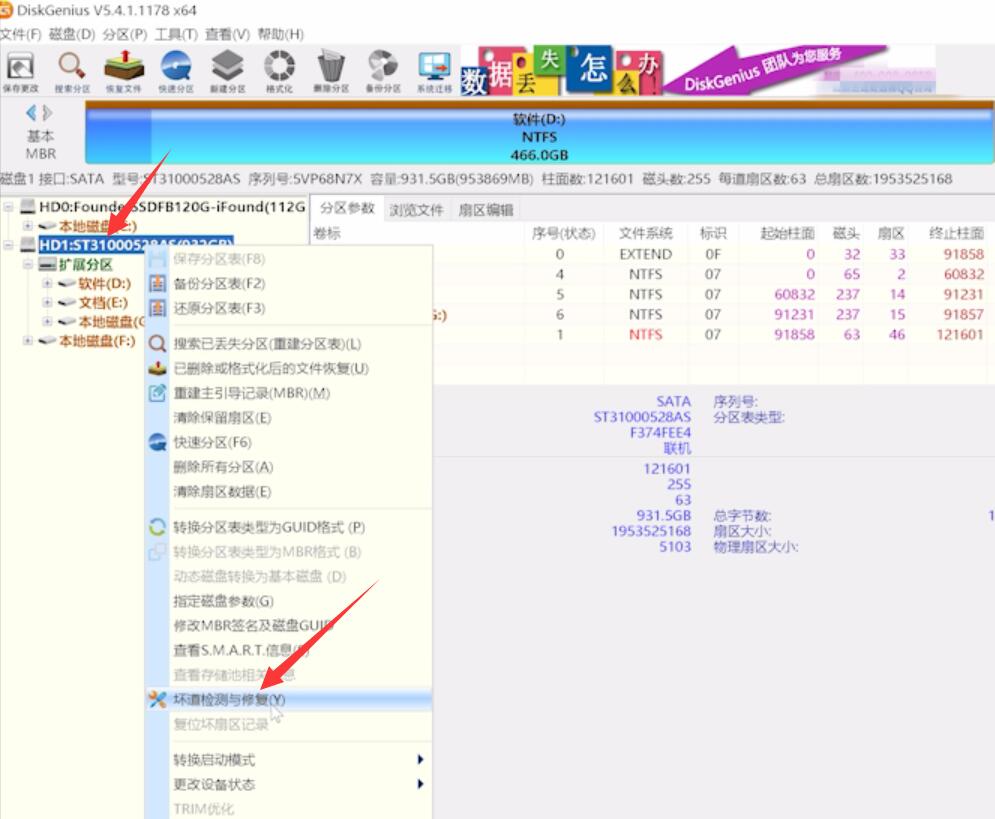The width and height of the screenshot is (995, 819).
Task: Click the DiskGenius app icon in title bar
Action: 6,10
